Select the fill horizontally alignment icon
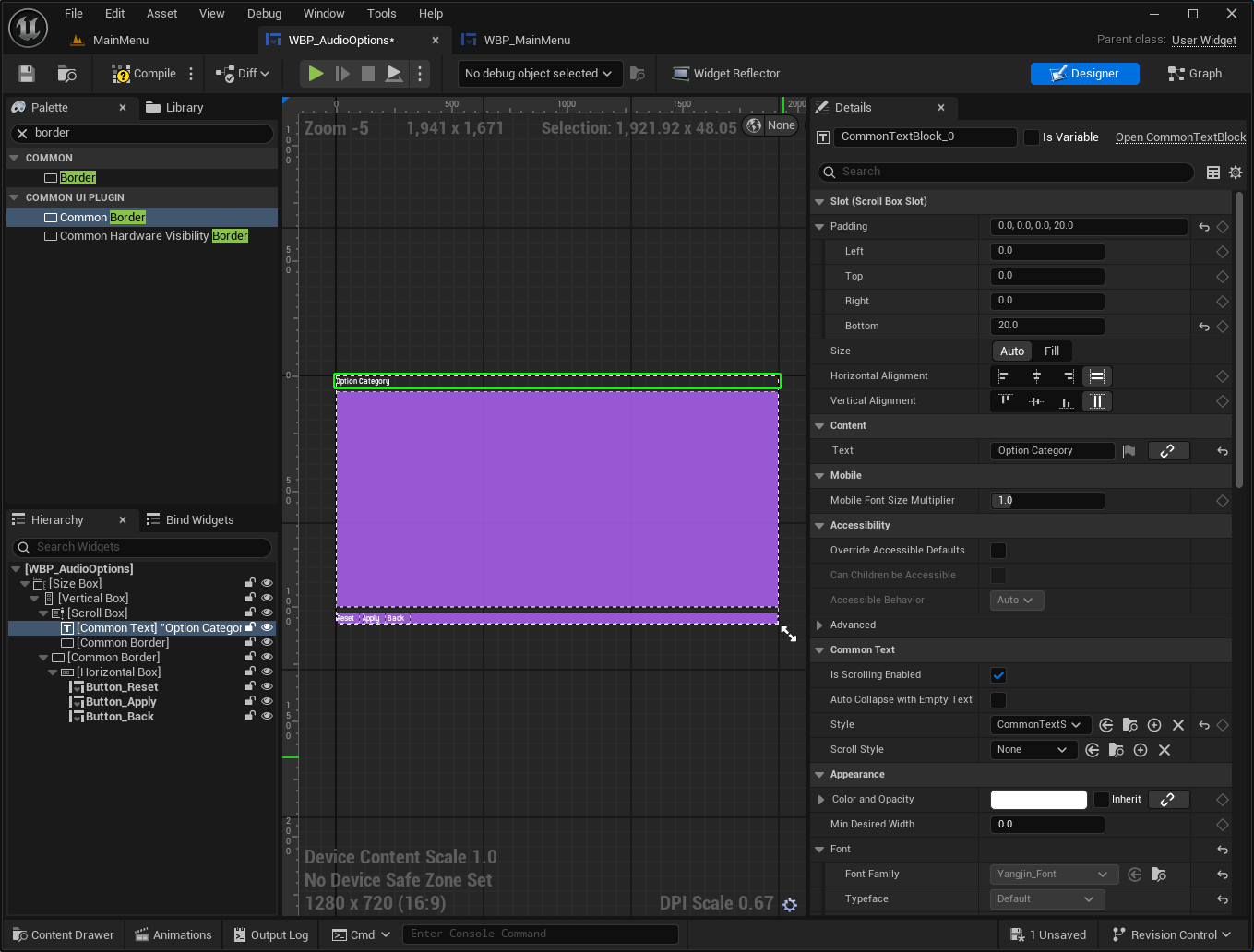The width and height of the screenshot is (1254, 952). [1097, 376]
